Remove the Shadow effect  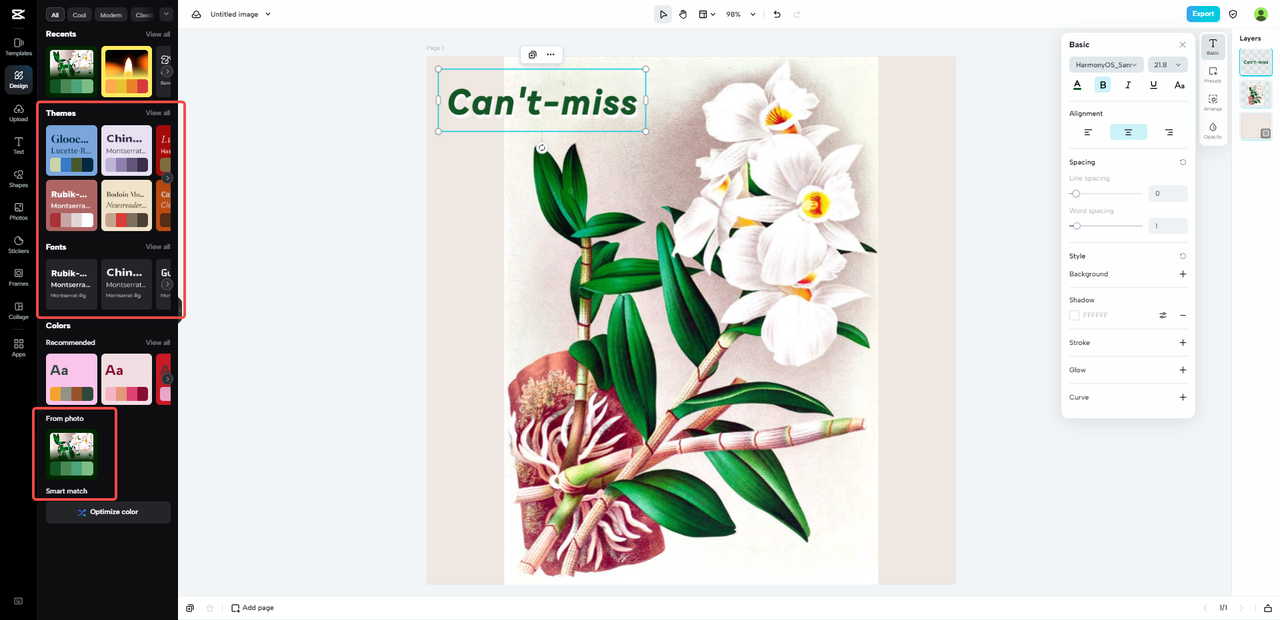pyautogui.click(x=1183, y=315)
